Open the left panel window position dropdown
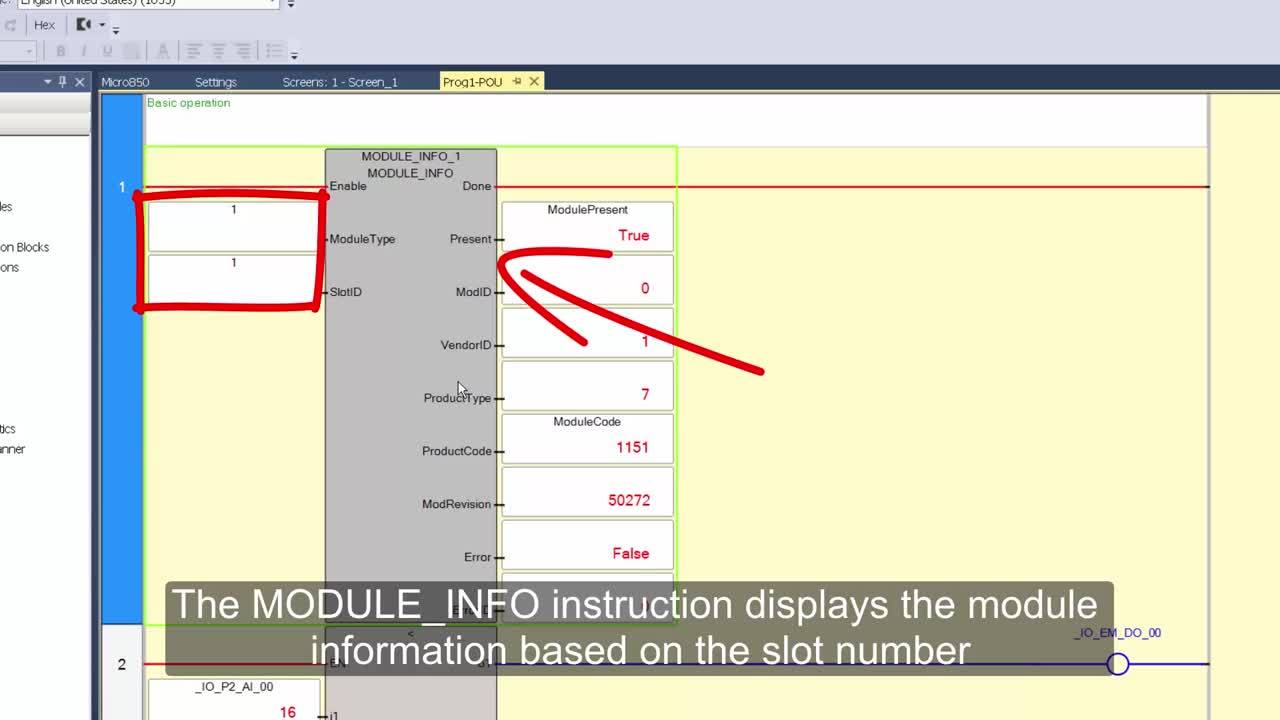 tap(47, 82)
